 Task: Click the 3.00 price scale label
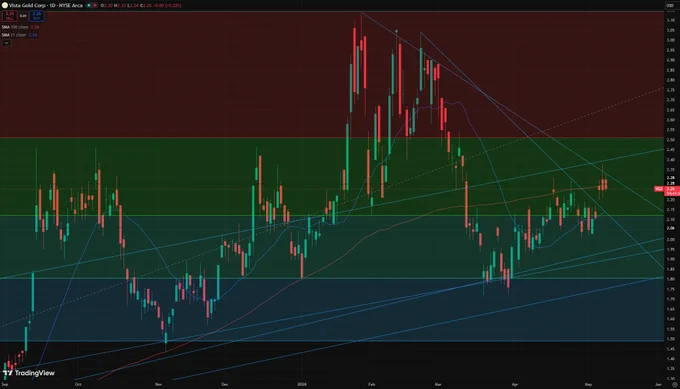pyautogui.click(x=670, y=40)
